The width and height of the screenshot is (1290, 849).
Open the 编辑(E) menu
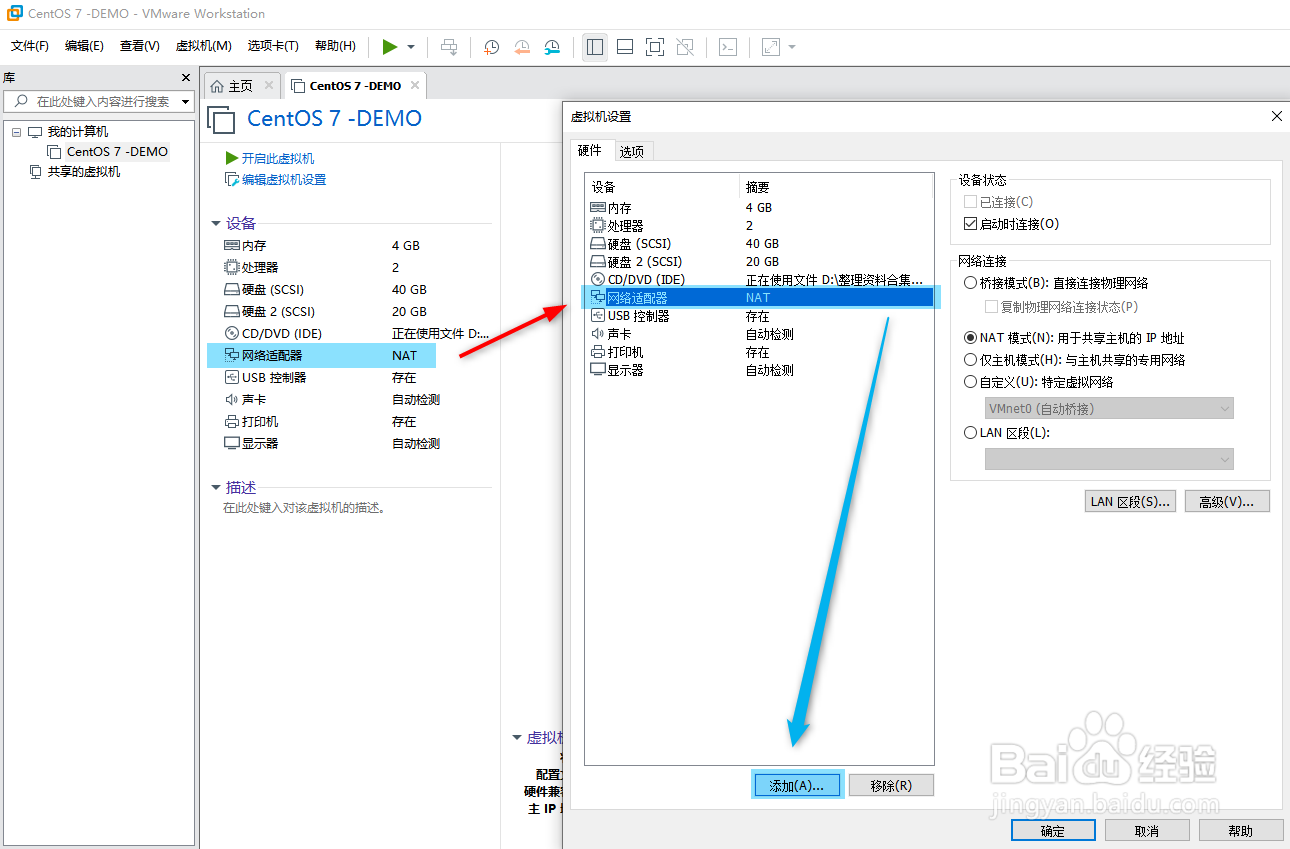(x=84, y=46)
